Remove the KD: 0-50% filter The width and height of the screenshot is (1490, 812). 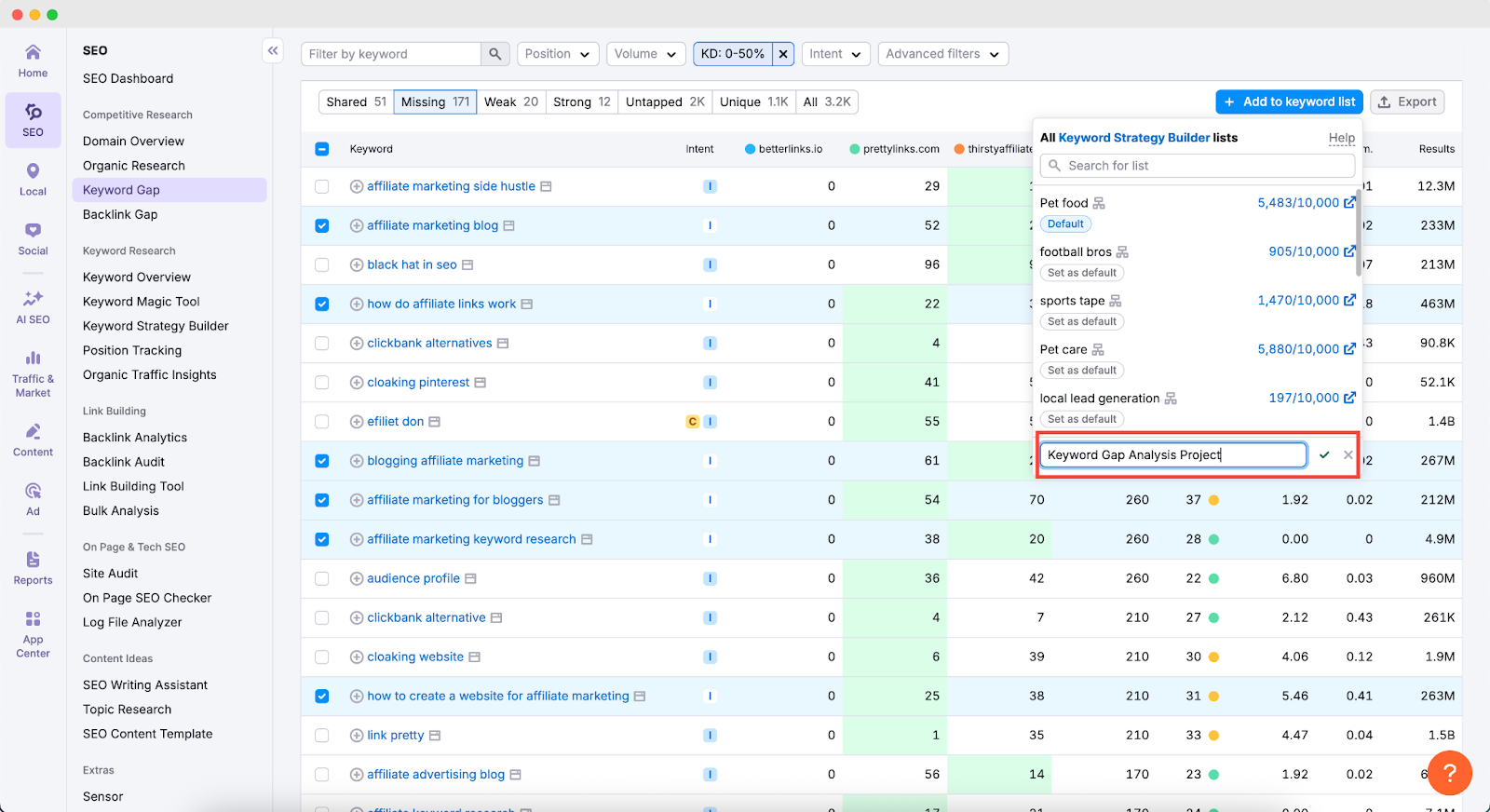783,54
